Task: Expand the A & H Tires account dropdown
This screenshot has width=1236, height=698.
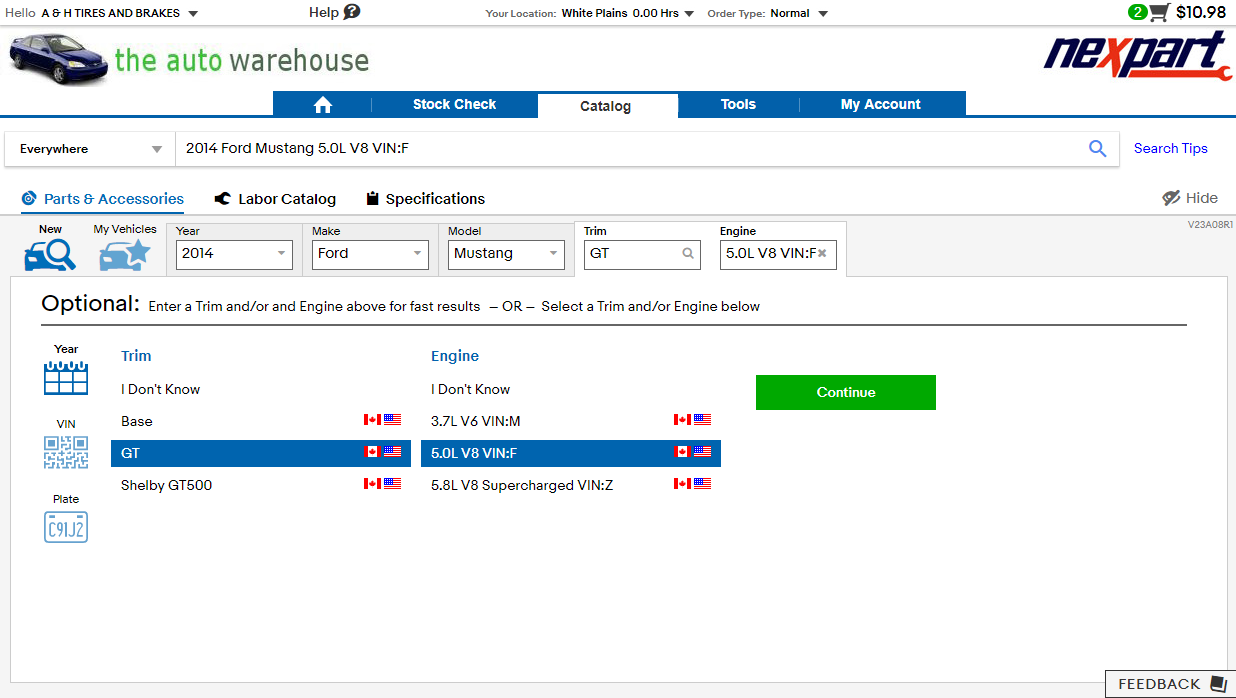Action: [x=193, y=14]
